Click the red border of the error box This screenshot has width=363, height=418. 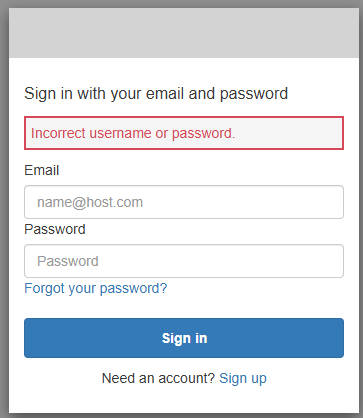[184, 117]
